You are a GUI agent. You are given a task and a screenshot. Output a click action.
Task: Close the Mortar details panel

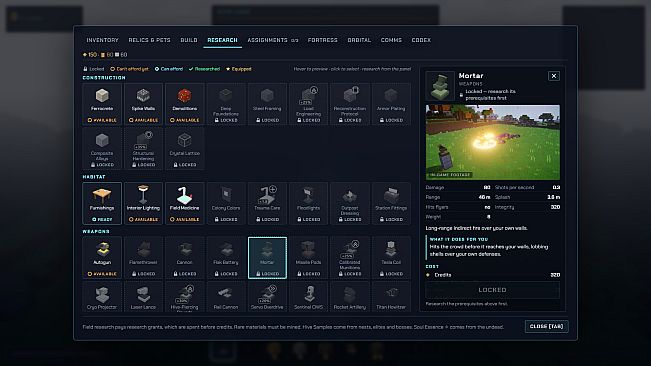click(x=553, y=76)
